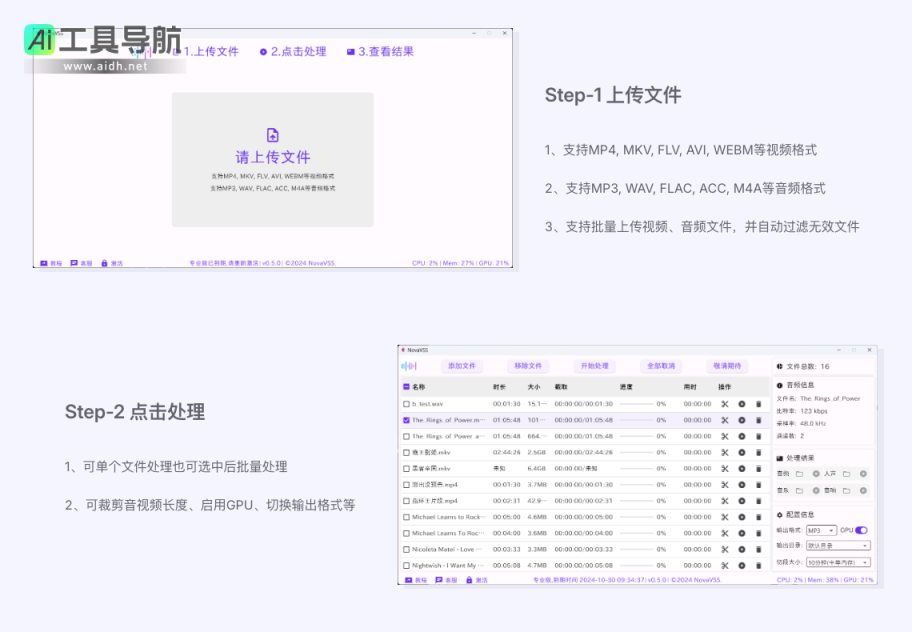Viewport: 912px width, 632px height.
Task: Check the box for b_test.wav
Action: (x=406, y=404)
